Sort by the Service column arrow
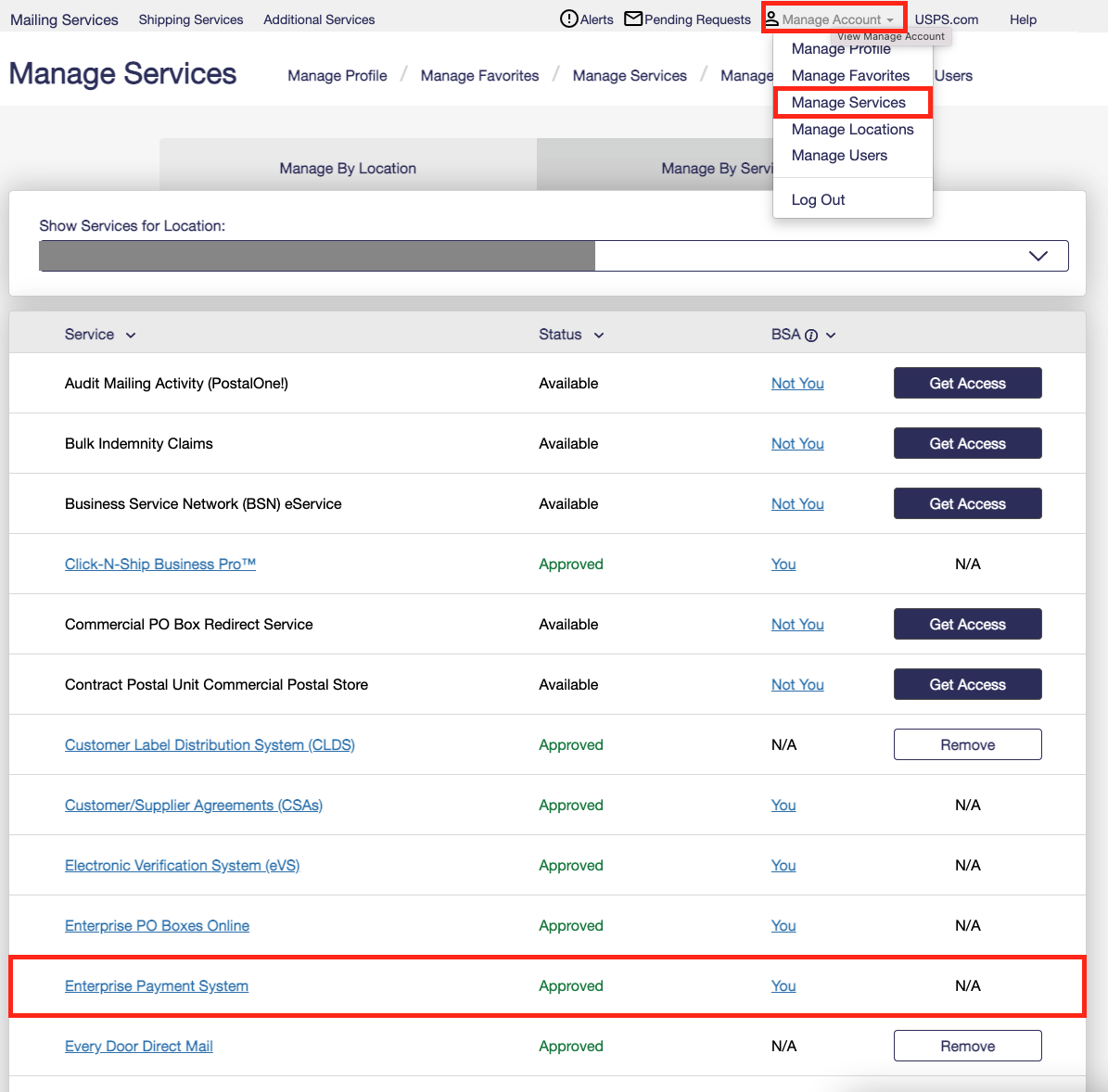1108x1092 pixels. point(131,336)
